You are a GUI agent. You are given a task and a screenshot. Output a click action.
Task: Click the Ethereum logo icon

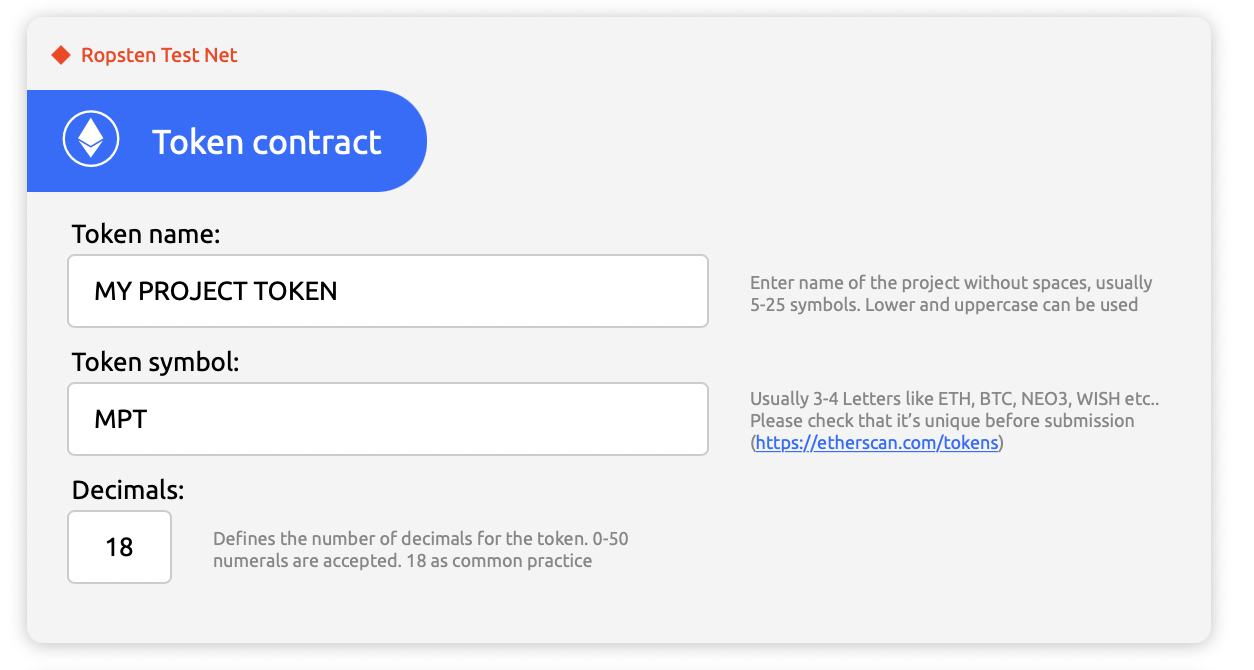(x=91, y=139)
